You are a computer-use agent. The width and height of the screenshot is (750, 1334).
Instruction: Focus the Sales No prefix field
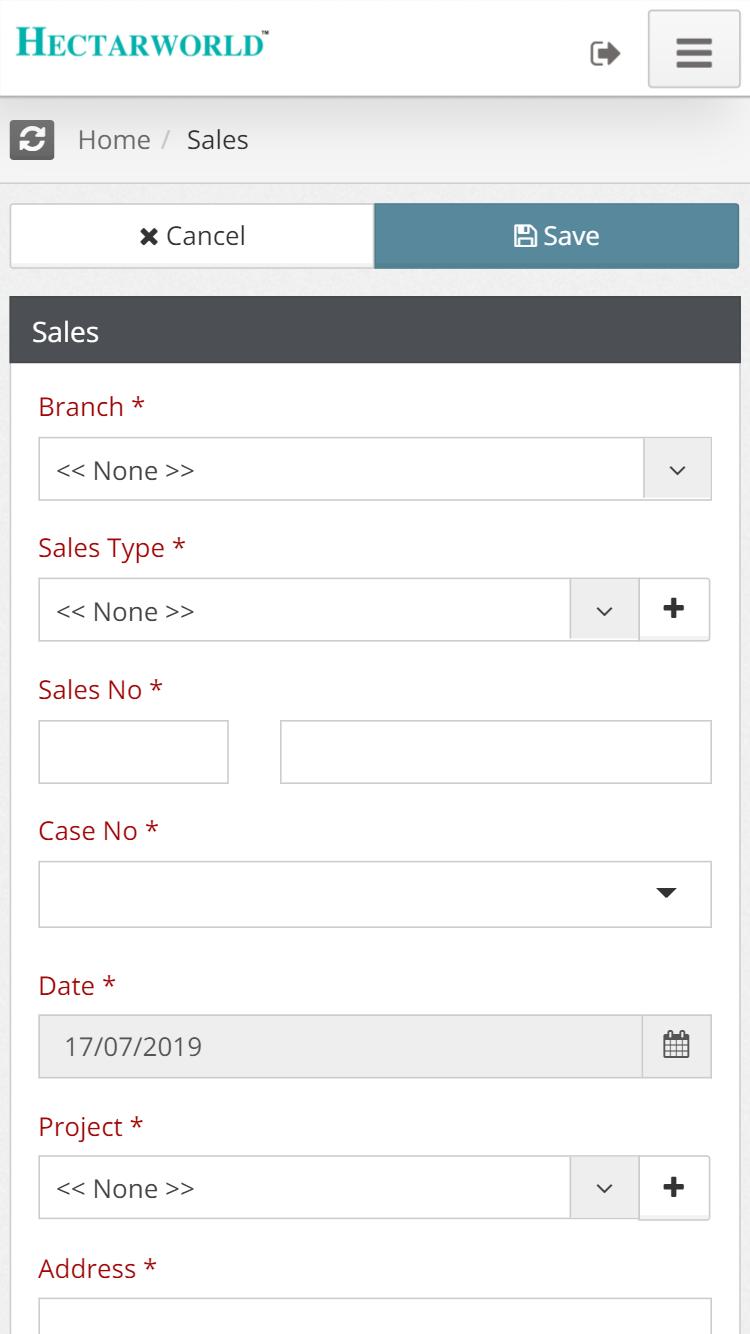[134, 752]
